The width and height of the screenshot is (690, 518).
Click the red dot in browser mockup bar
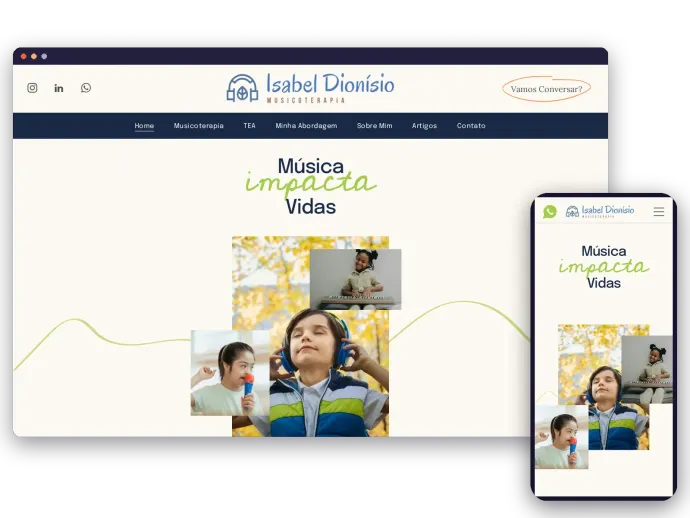click(23, 56)
